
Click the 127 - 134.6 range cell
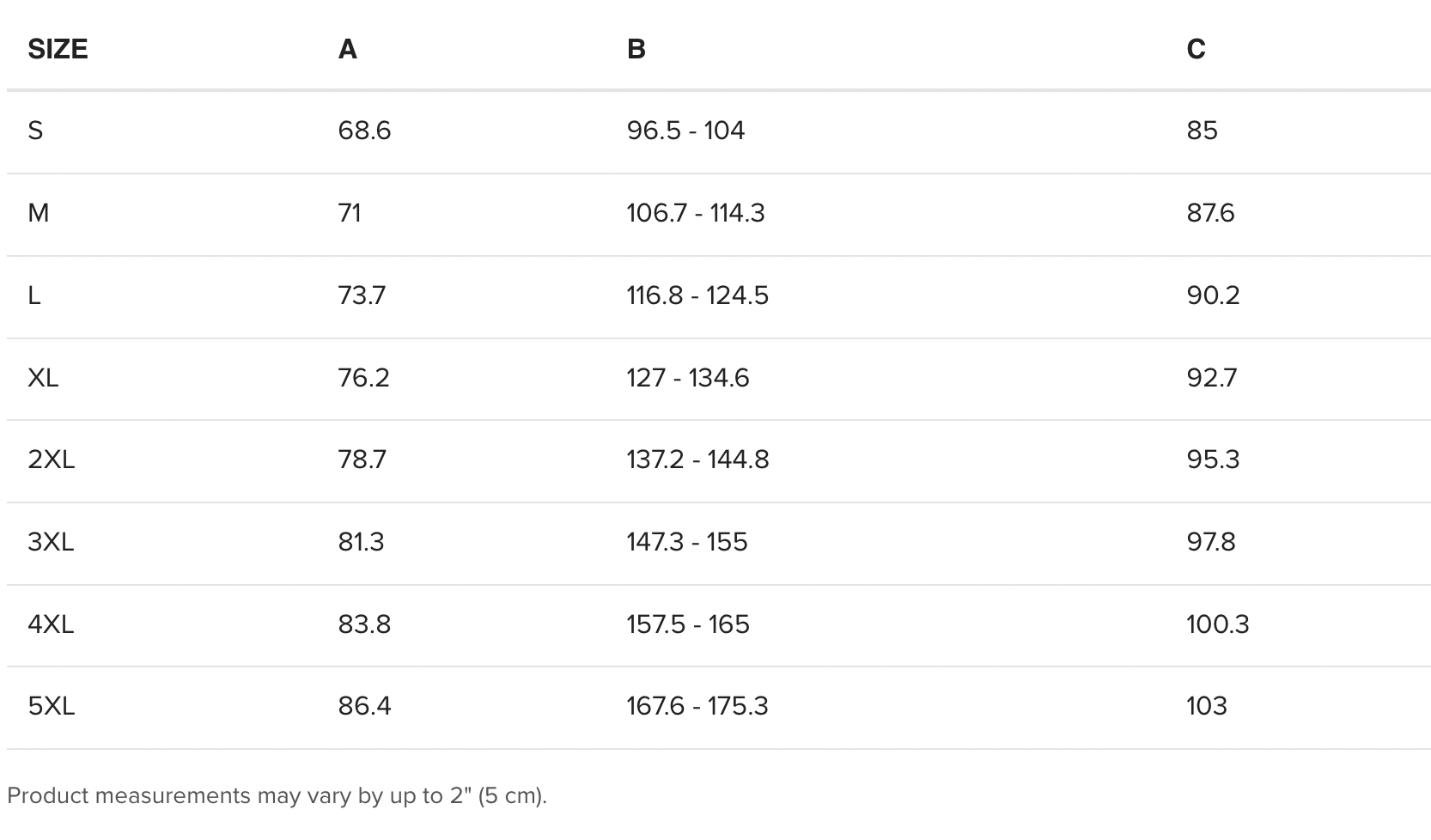[x=687, y=378]
